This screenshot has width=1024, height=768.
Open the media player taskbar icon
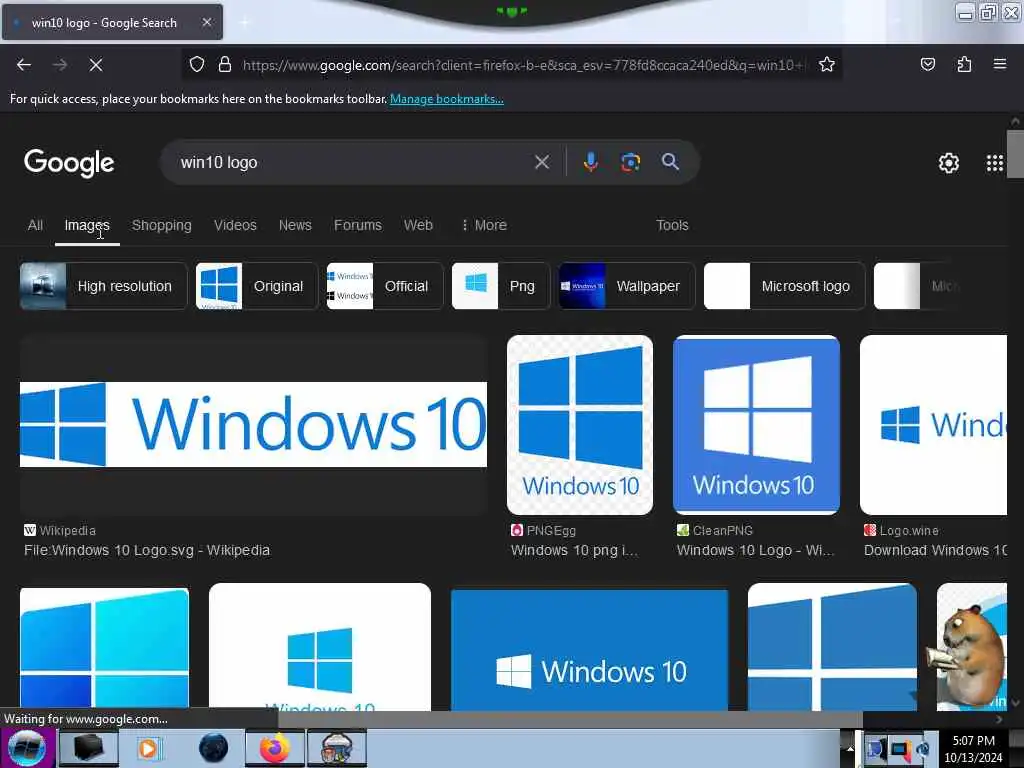(x=148, y=748)
